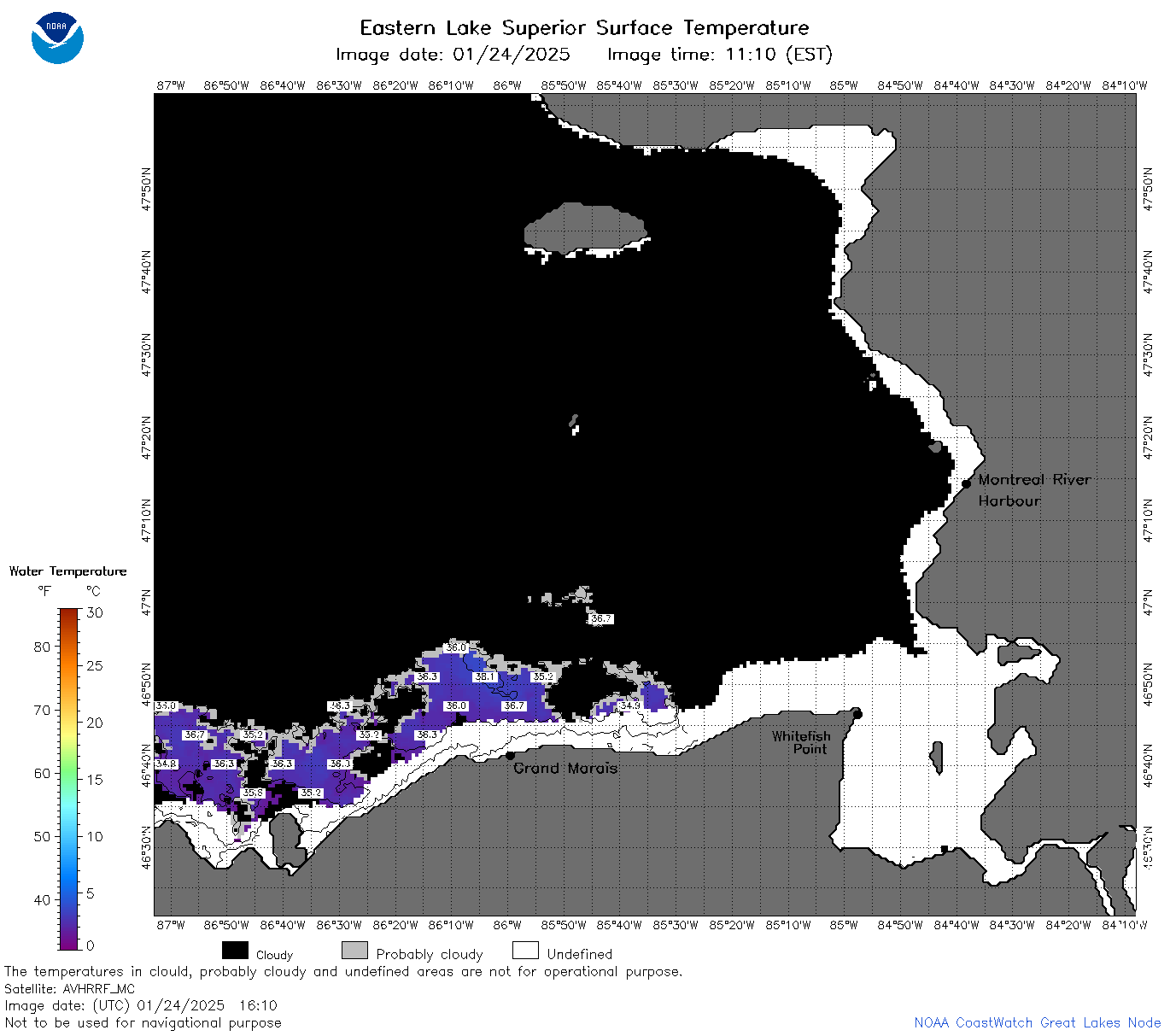The height and width of the screenshot is (1036, 1170).
Task: Click the Image date (UTC) 16:10 line
Action: (x=141, y=1005)
